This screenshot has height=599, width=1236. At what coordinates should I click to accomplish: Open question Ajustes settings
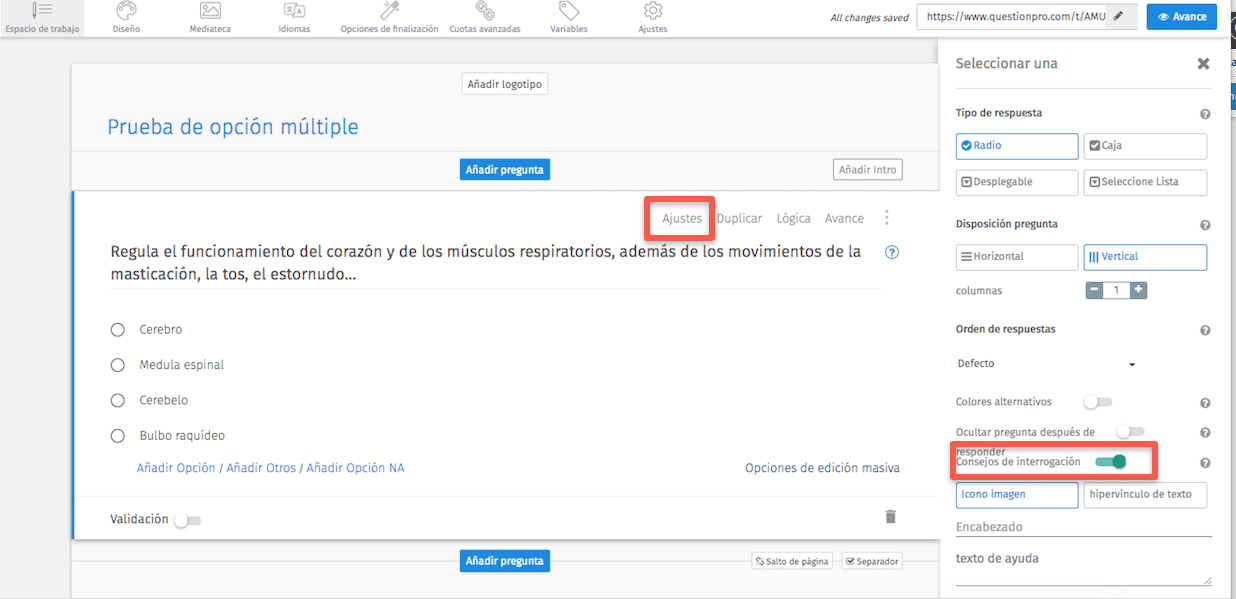click(x=682, y=219)
